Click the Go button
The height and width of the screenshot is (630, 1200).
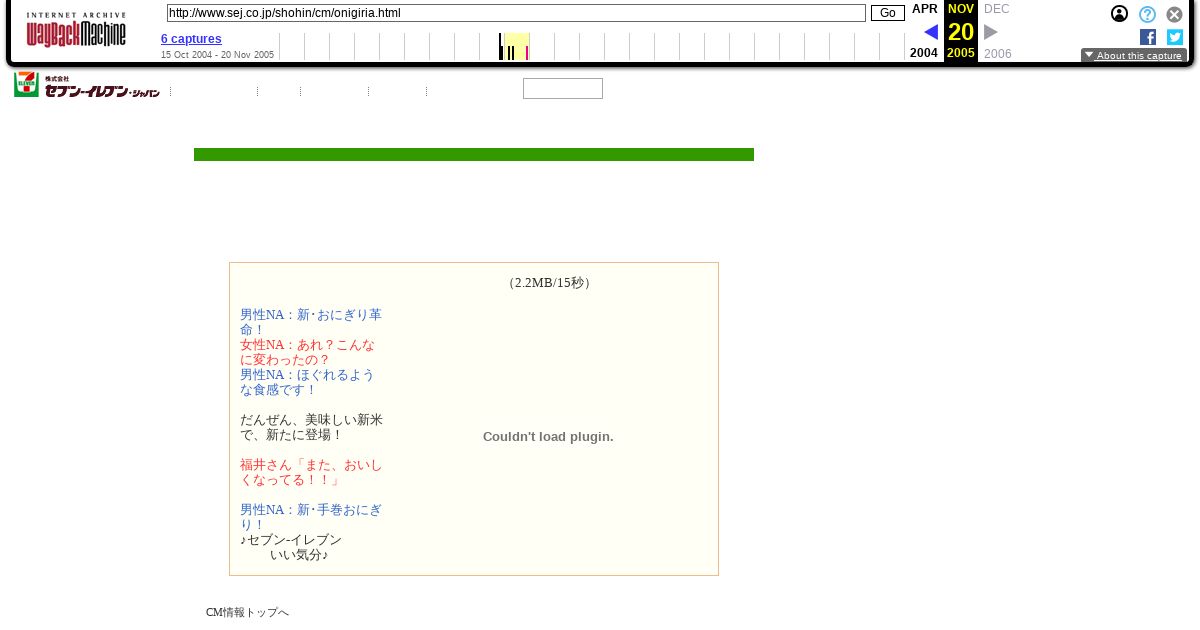point(887,13)
